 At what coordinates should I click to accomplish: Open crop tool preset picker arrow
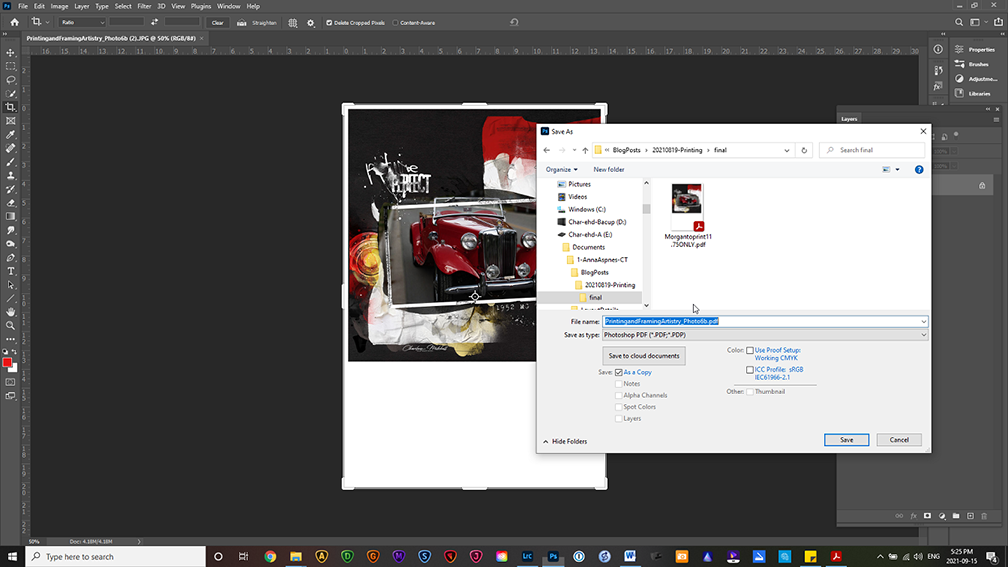[x=48, y=22]
